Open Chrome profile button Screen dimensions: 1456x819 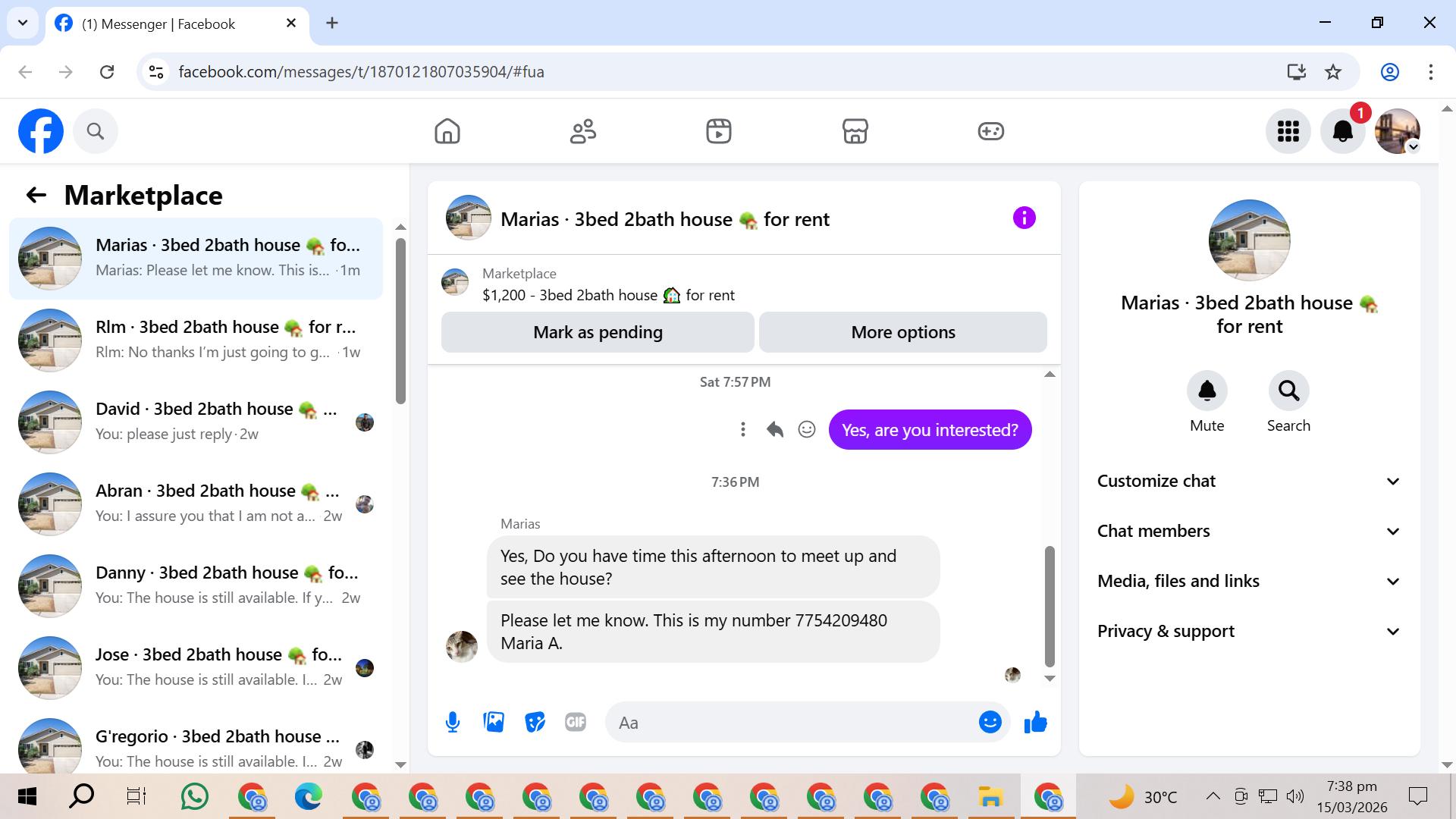point(1390,72)
